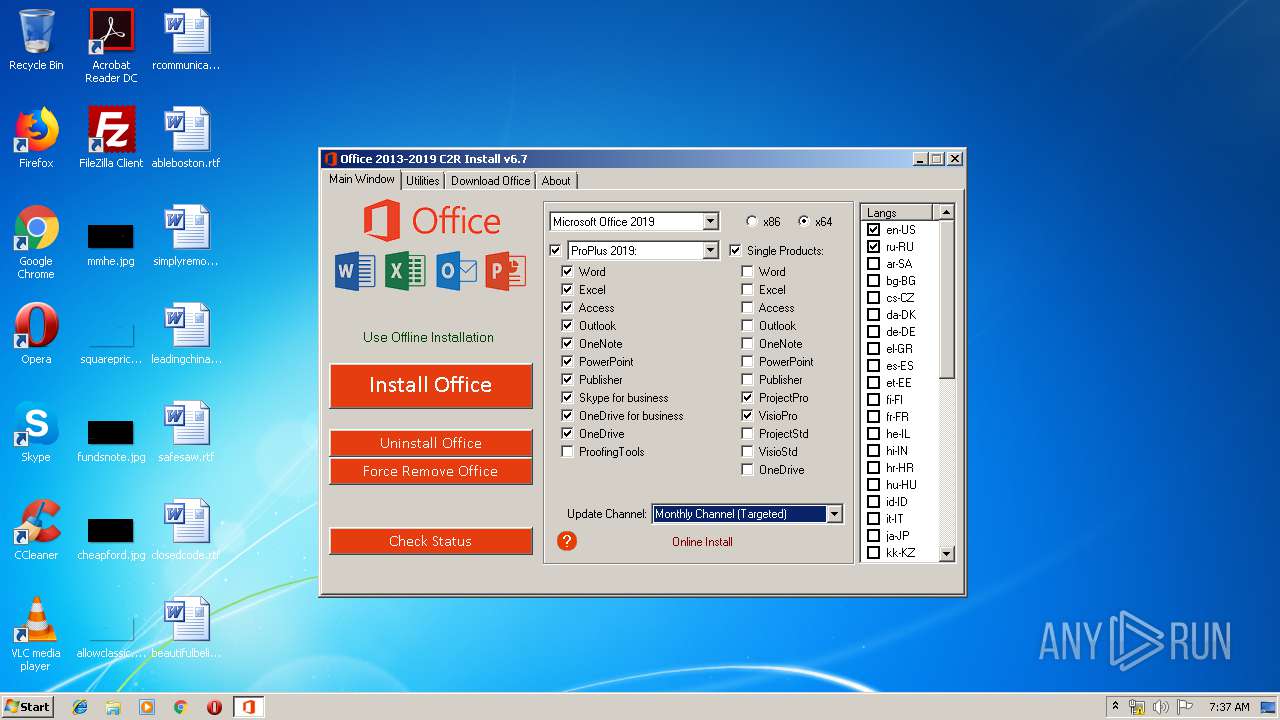The width and height of the screenshot is (1280, 720).
Task: Click Online Install link text
Action: 702,542
